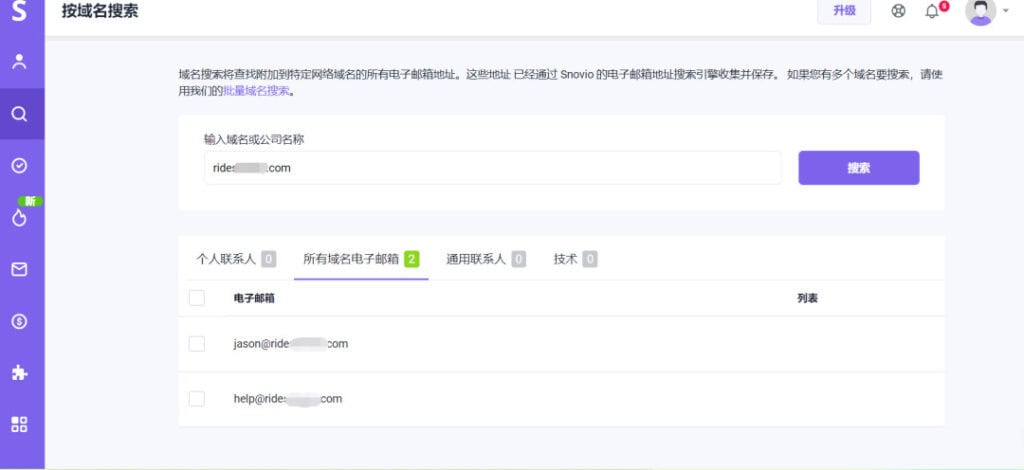Click the Snovio logo in sidebar
This screenshot has height=470, width=1024.
click(x=20, y=13)
